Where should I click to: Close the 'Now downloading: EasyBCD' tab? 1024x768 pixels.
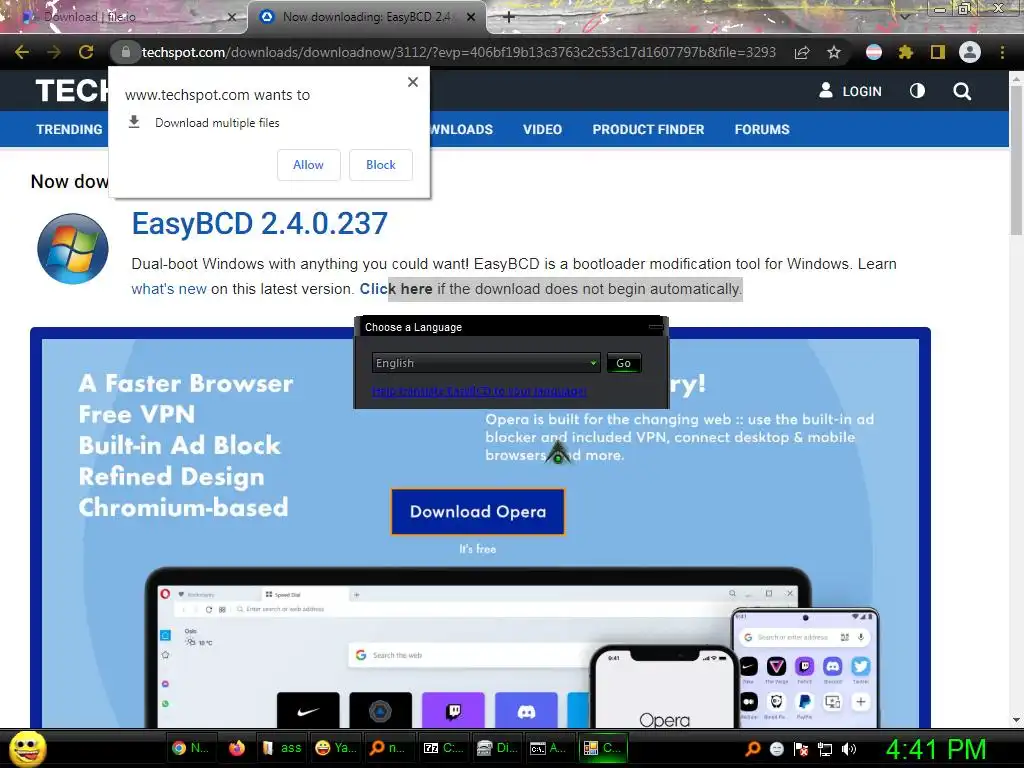471,17
